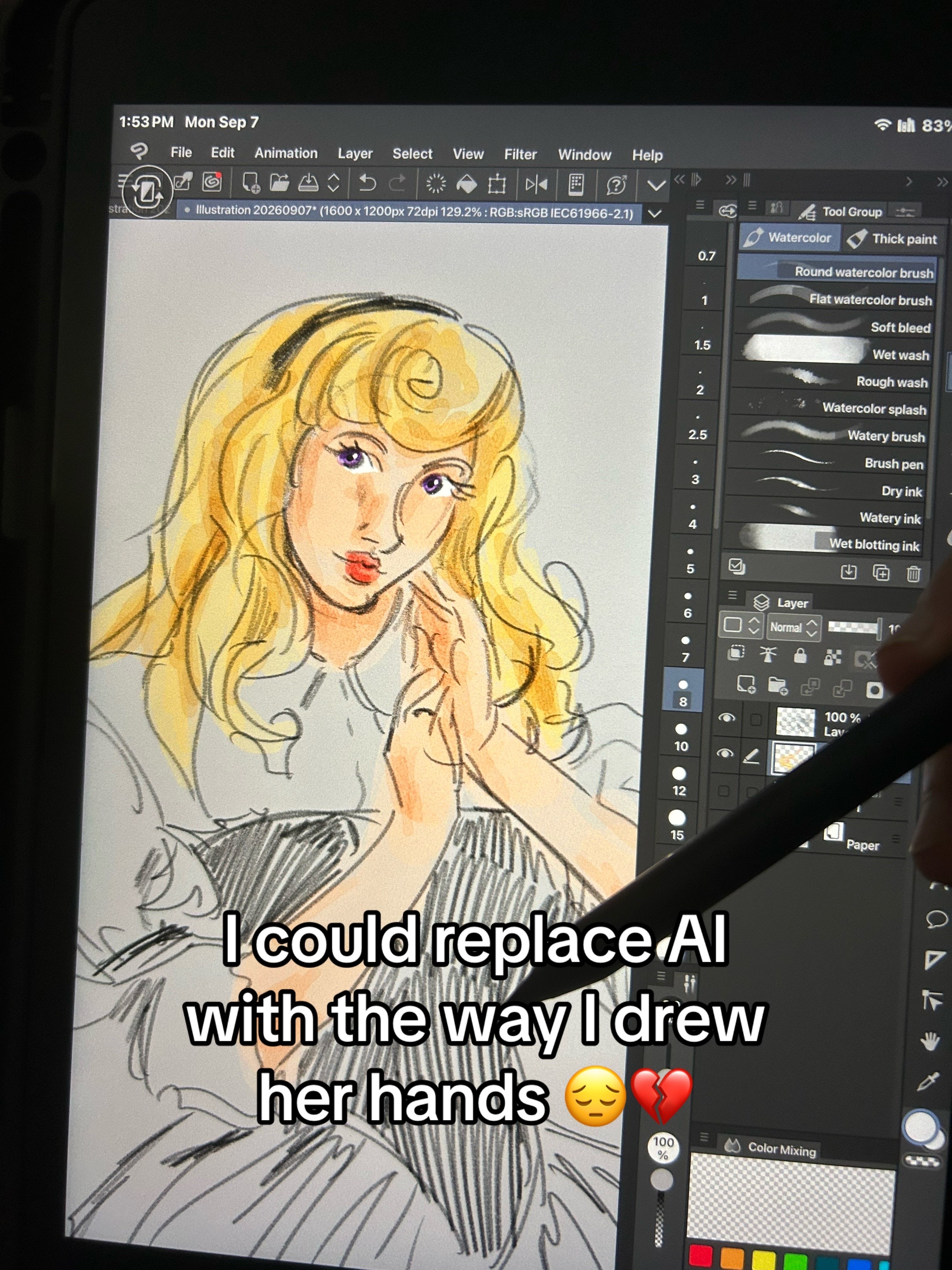Create a new canvas from the command bar
Viewport: 952px width, 1270px height.
click(251, 183)
